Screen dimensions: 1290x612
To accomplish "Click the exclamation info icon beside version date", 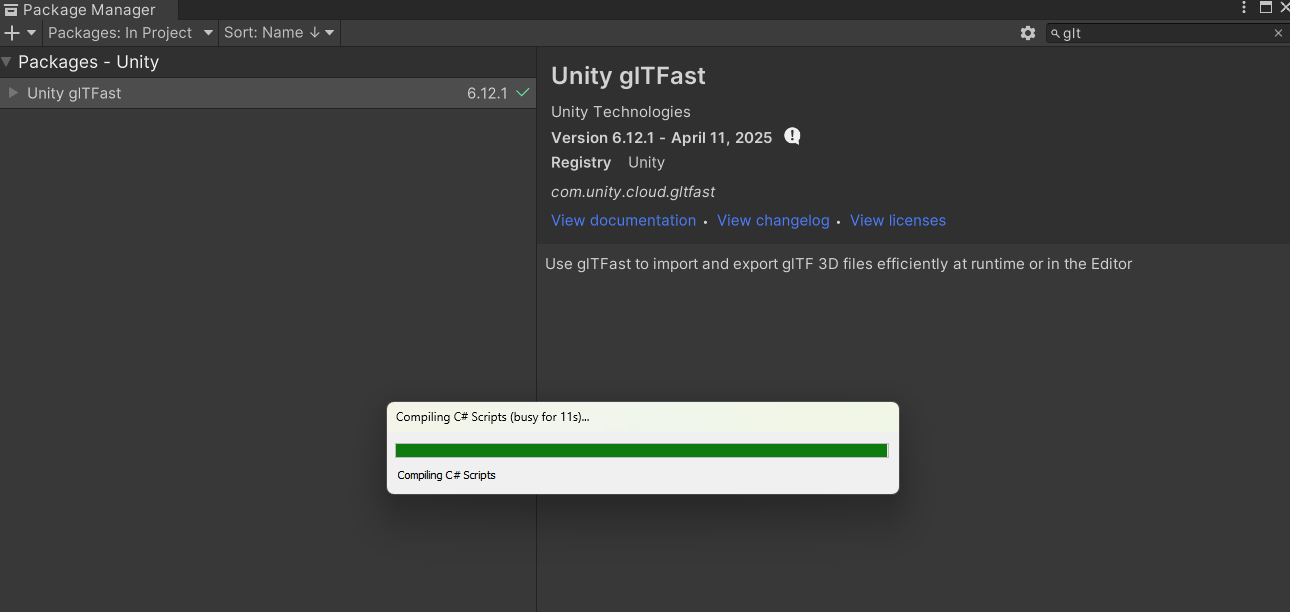I will tap(792, 136).
